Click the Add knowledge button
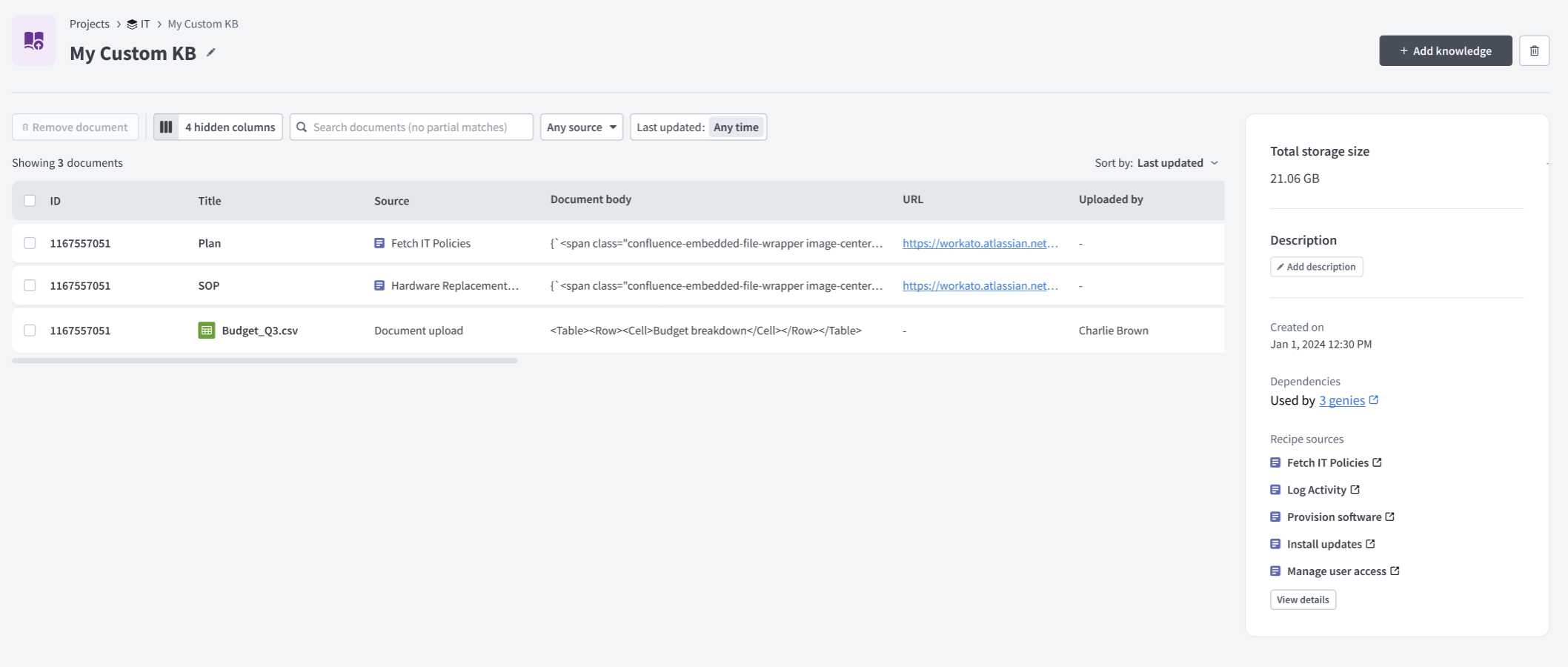The width and height of the screenshot is (1568, 667). [x=1445, y=50]
